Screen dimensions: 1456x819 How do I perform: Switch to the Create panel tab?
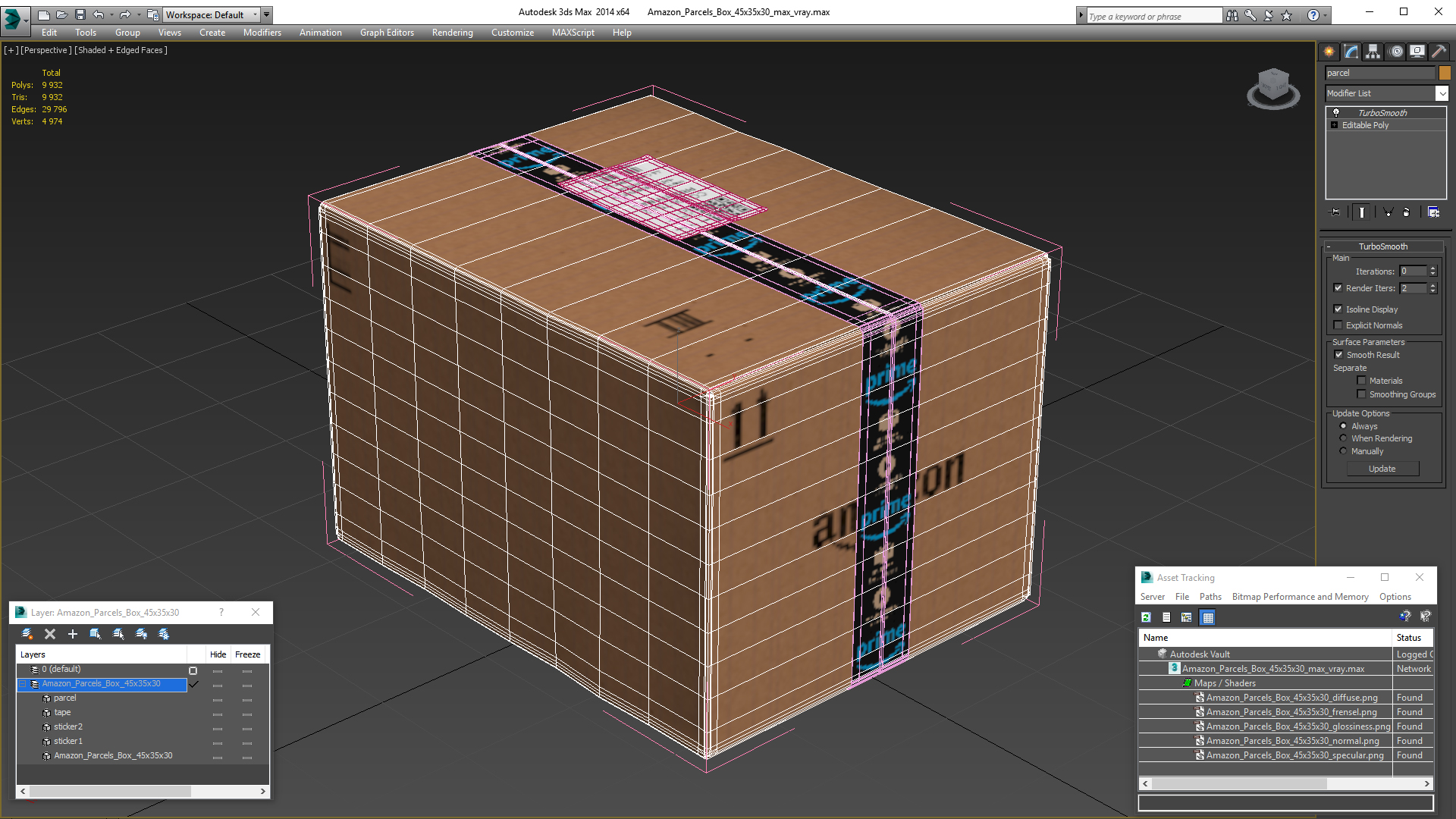(1329, 52)
